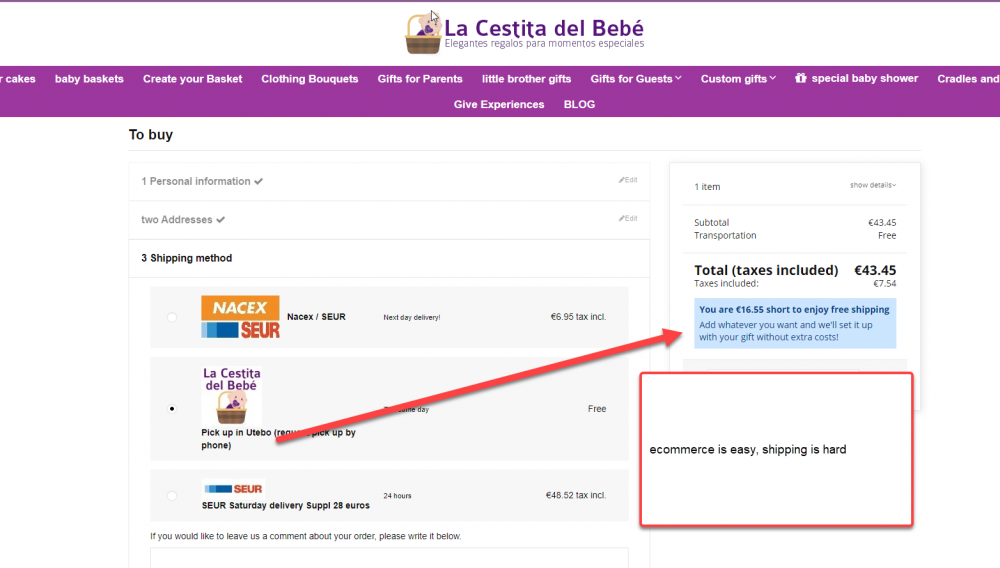Click the To buy page heading
The width and height of the screenshot is (1000, 568).
(x=151, y=135)
